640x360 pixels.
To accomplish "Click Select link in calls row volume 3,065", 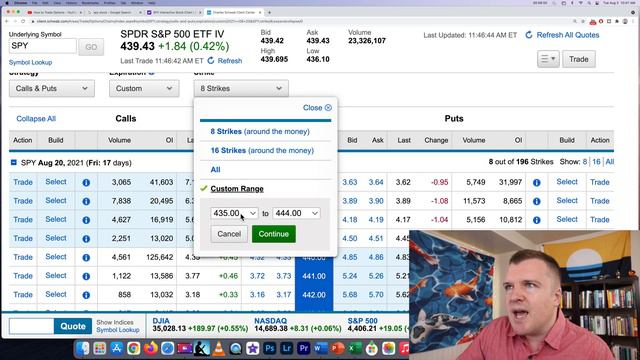I will coord(56,182).
